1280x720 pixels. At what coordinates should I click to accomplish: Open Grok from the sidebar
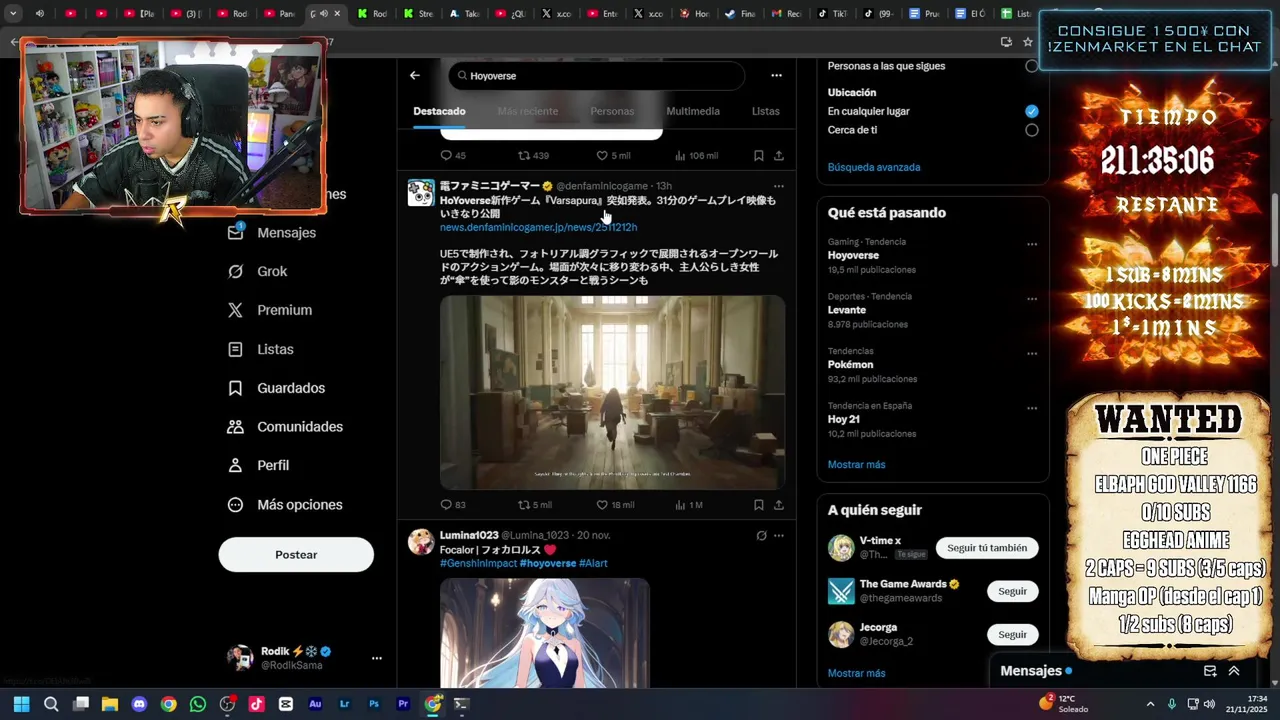click(x=259, y=271)
